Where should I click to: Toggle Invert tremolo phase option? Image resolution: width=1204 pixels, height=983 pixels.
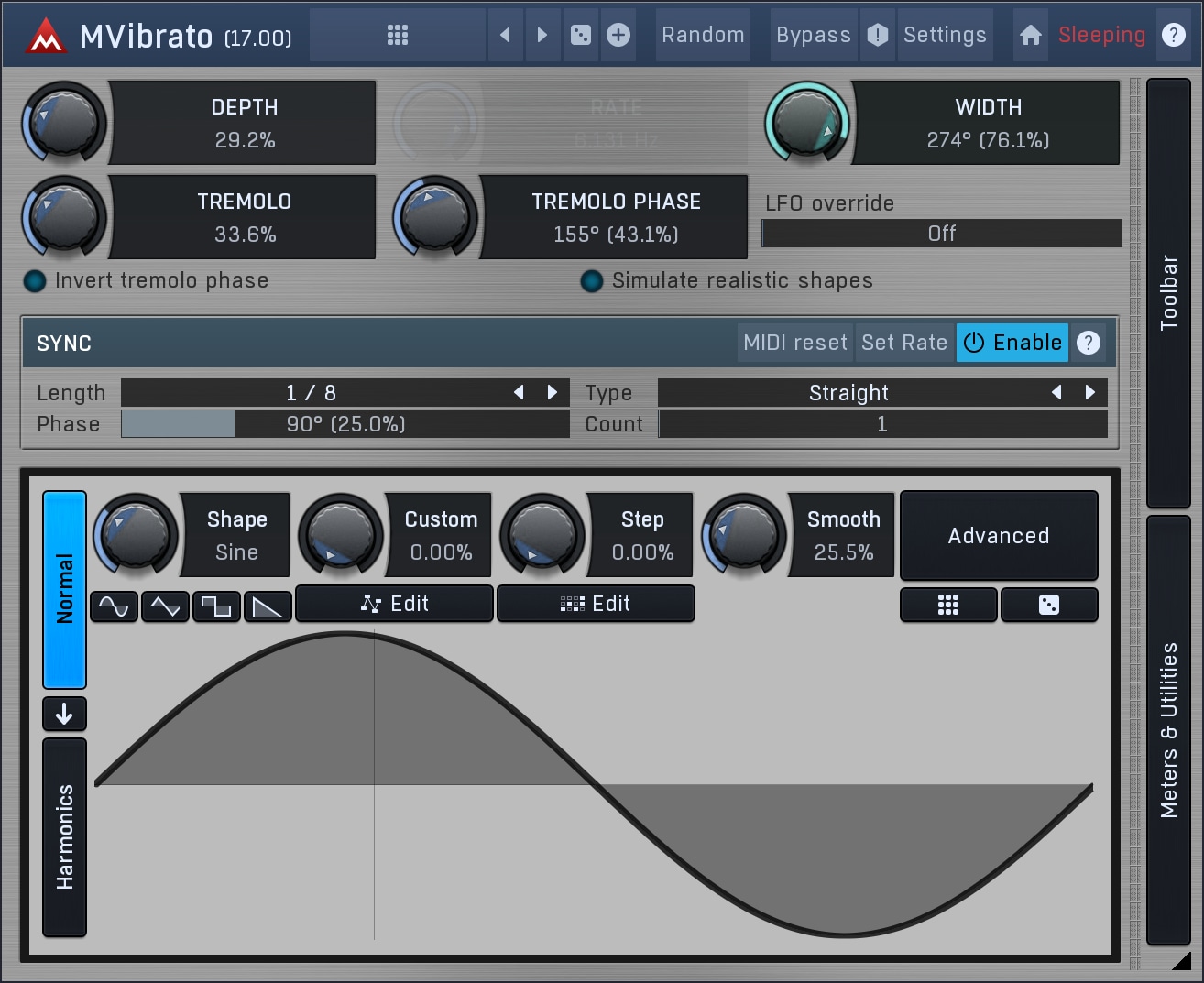pyautogui.click(x=35, y=281)
